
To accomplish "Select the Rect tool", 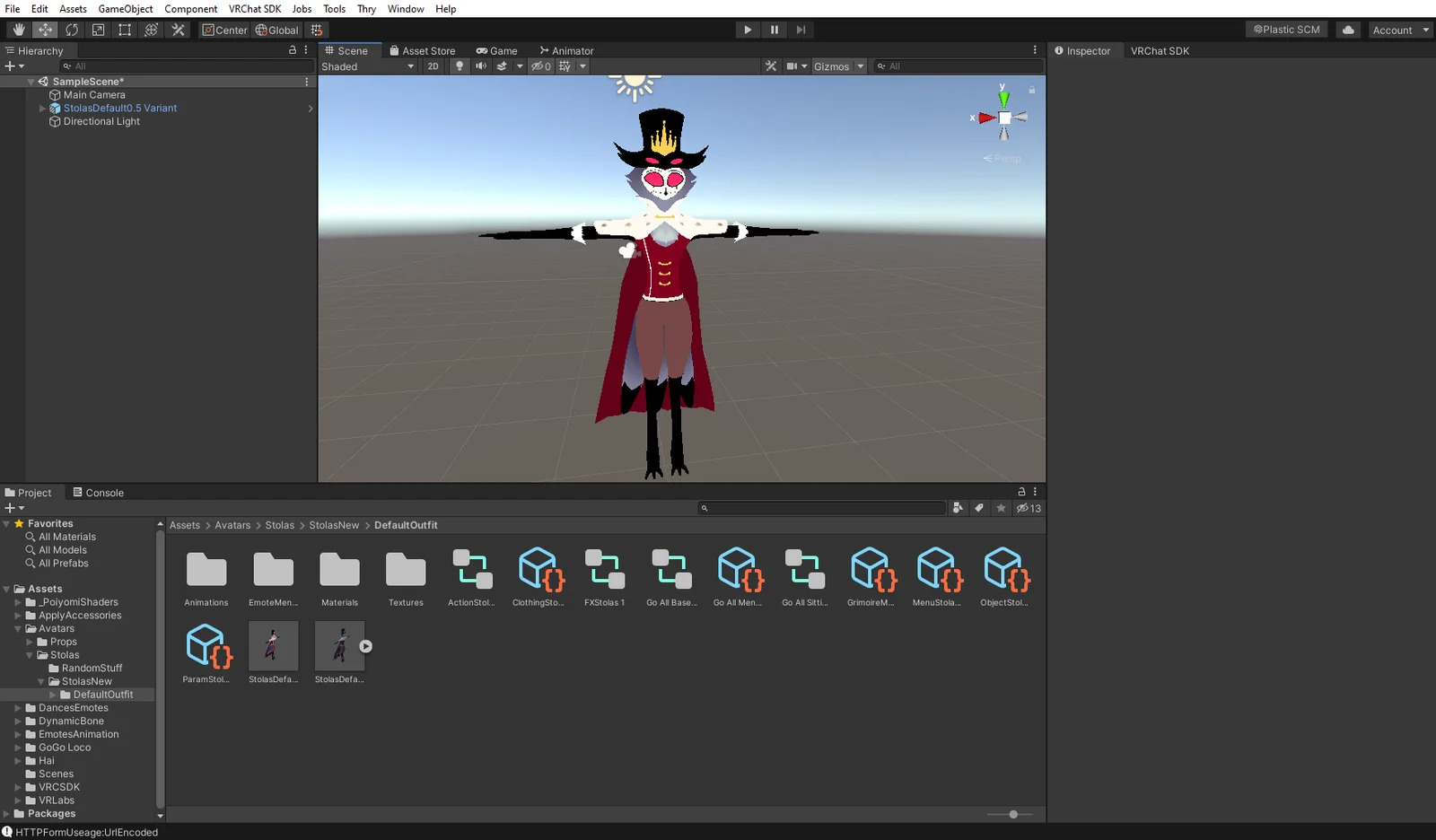I will tap(124, 30).
